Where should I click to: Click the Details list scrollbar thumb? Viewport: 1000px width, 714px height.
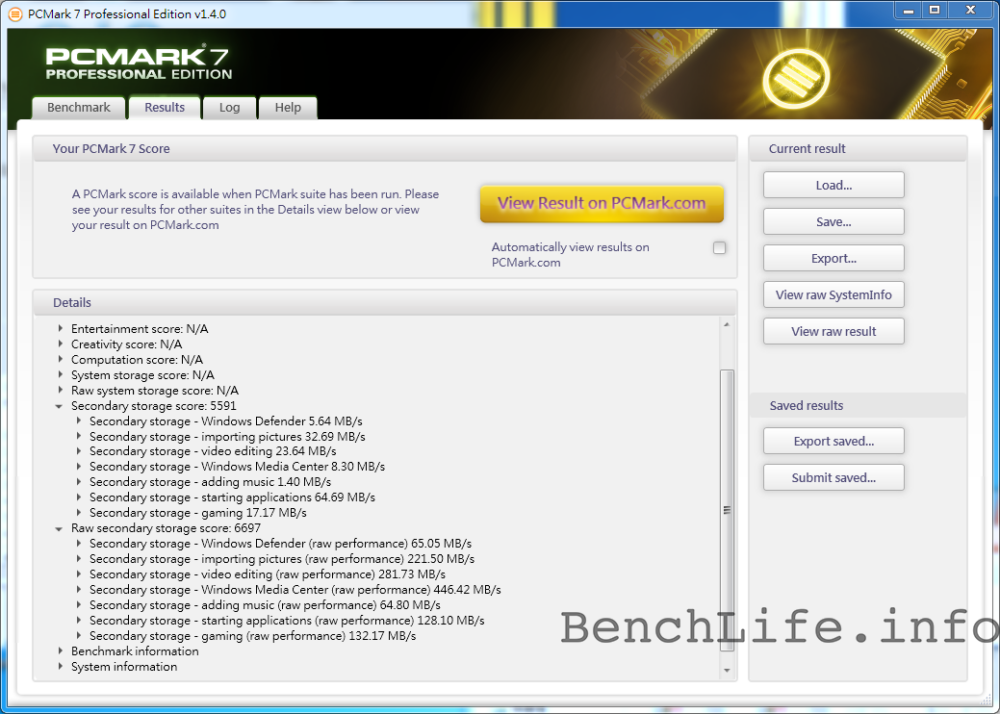[x=727, y=510]
